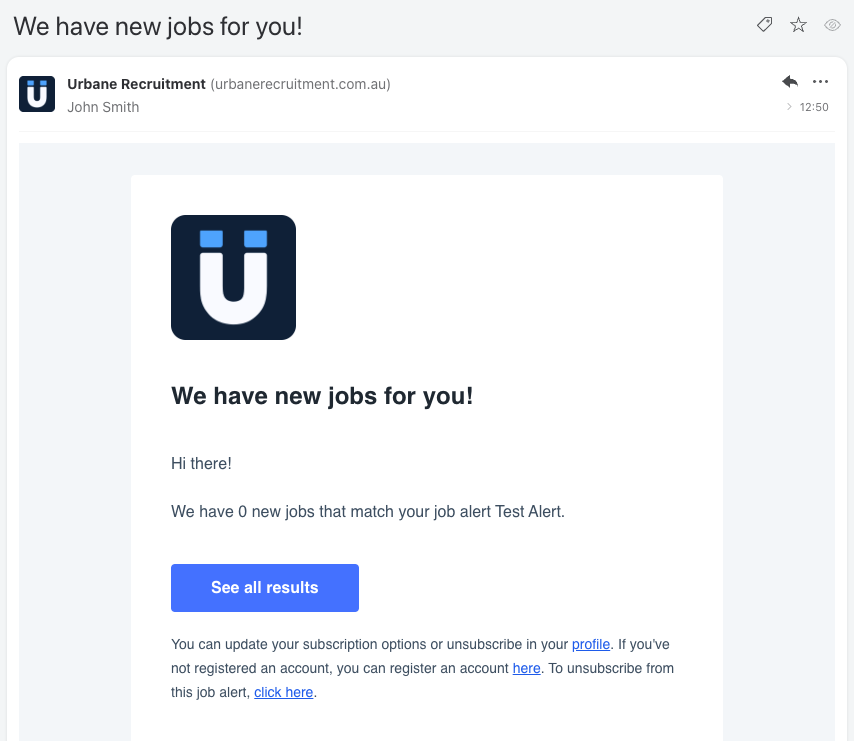This screenshot has width=854, height=741.
Task: Reply to John Smith's email
Action: click(789, 82)
